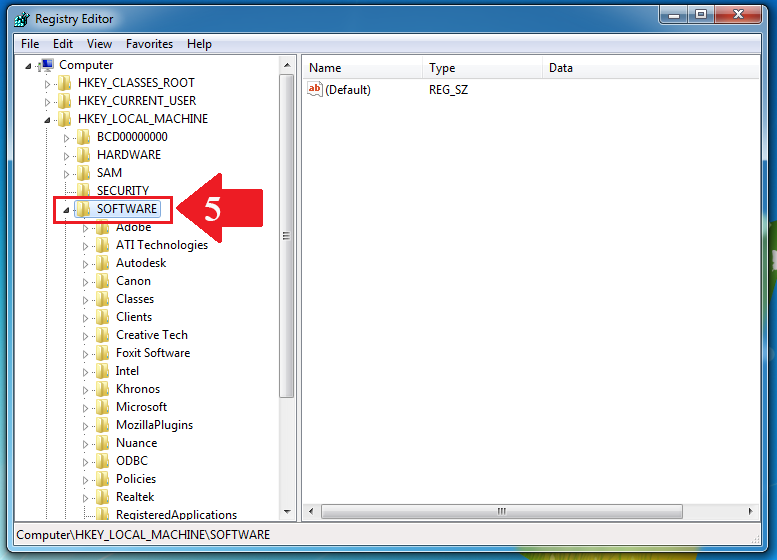Click the Foxit Software folder icon
Viewport: 777px width, 560px height.
click(103, 353)
